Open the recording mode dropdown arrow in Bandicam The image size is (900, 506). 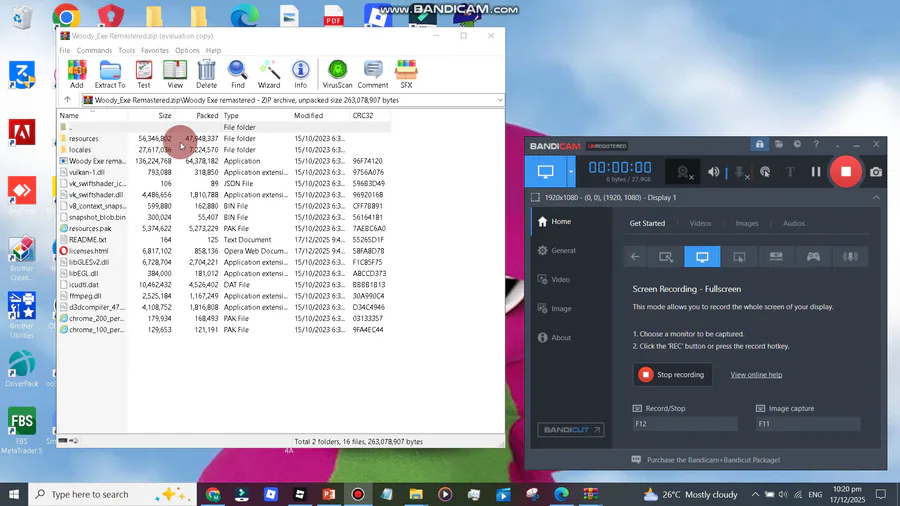(x=571, y=172)
